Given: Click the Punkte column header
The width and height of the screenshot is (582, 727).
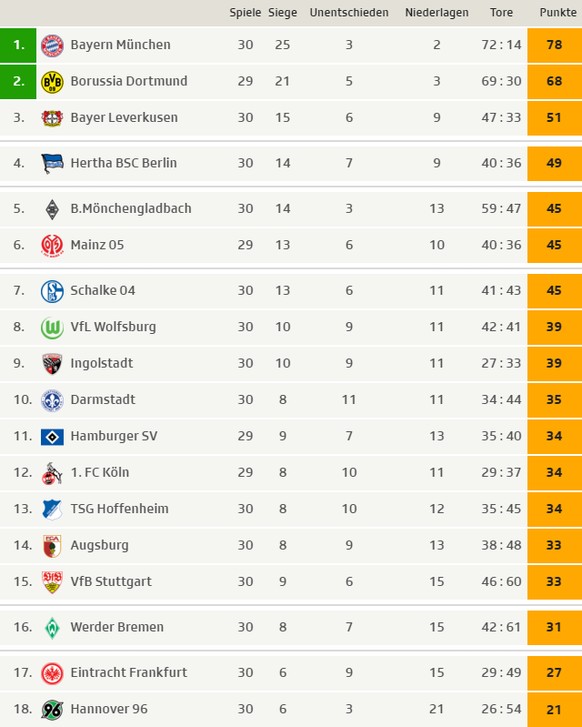Looking at the screenshot, I should pos(558,13).
